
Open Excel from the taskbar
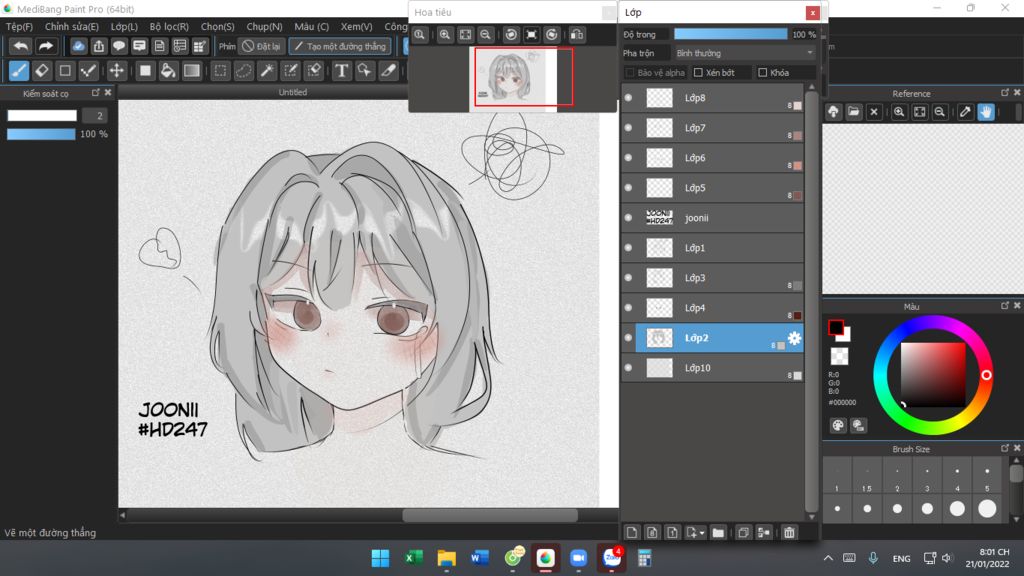pyautogui.click(x=413, y=558)
